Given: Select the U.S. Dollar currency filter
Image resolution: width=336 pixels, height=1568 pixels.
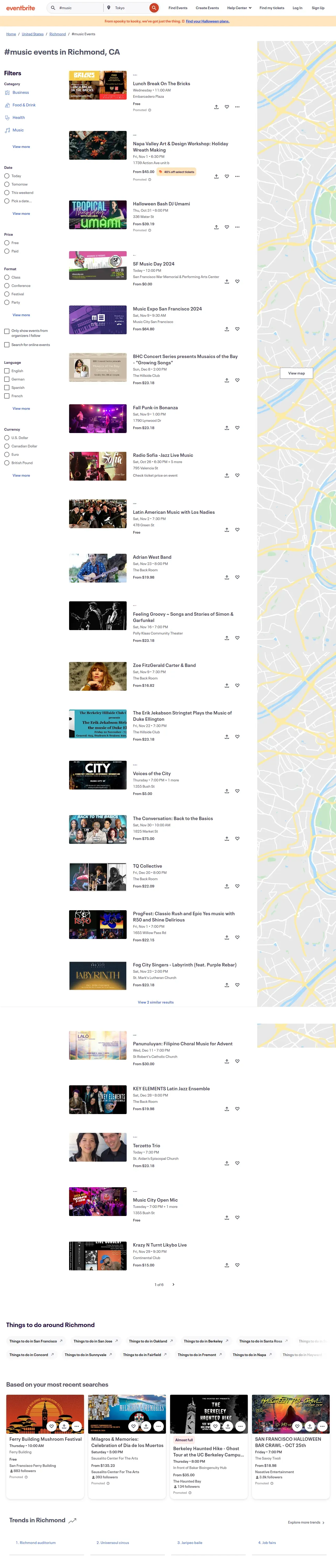Looking at the screenshot, I should click(7, 438).
